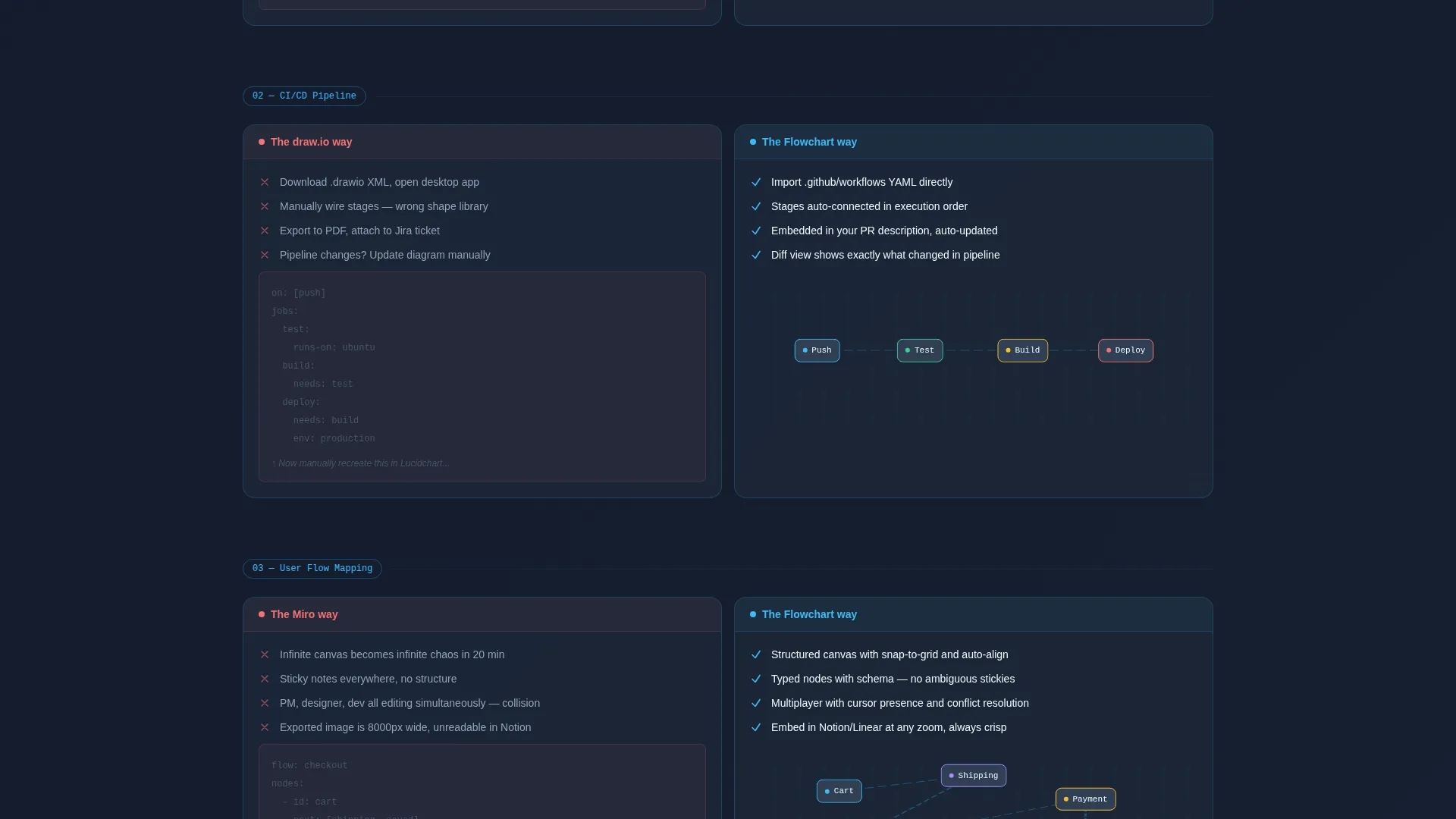Click 'Export to PDF, attach to Jira ticket'
Viewport: 1456px width, 819px height.
click(359, 231)
